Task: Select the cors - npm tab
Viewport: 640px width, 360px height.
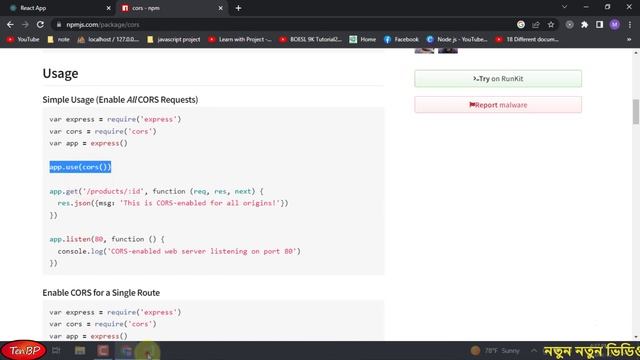Action: click(169, 8)
